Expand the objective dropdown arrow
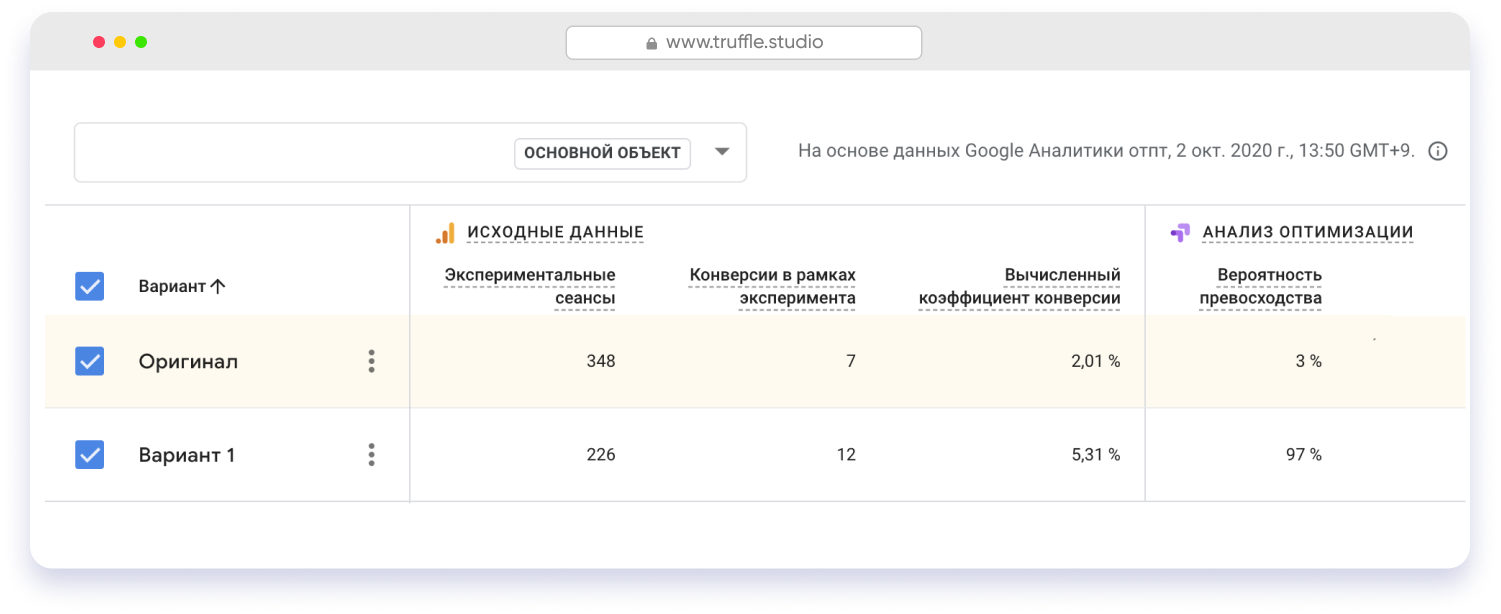1501x614 pixels. (722, 152)
